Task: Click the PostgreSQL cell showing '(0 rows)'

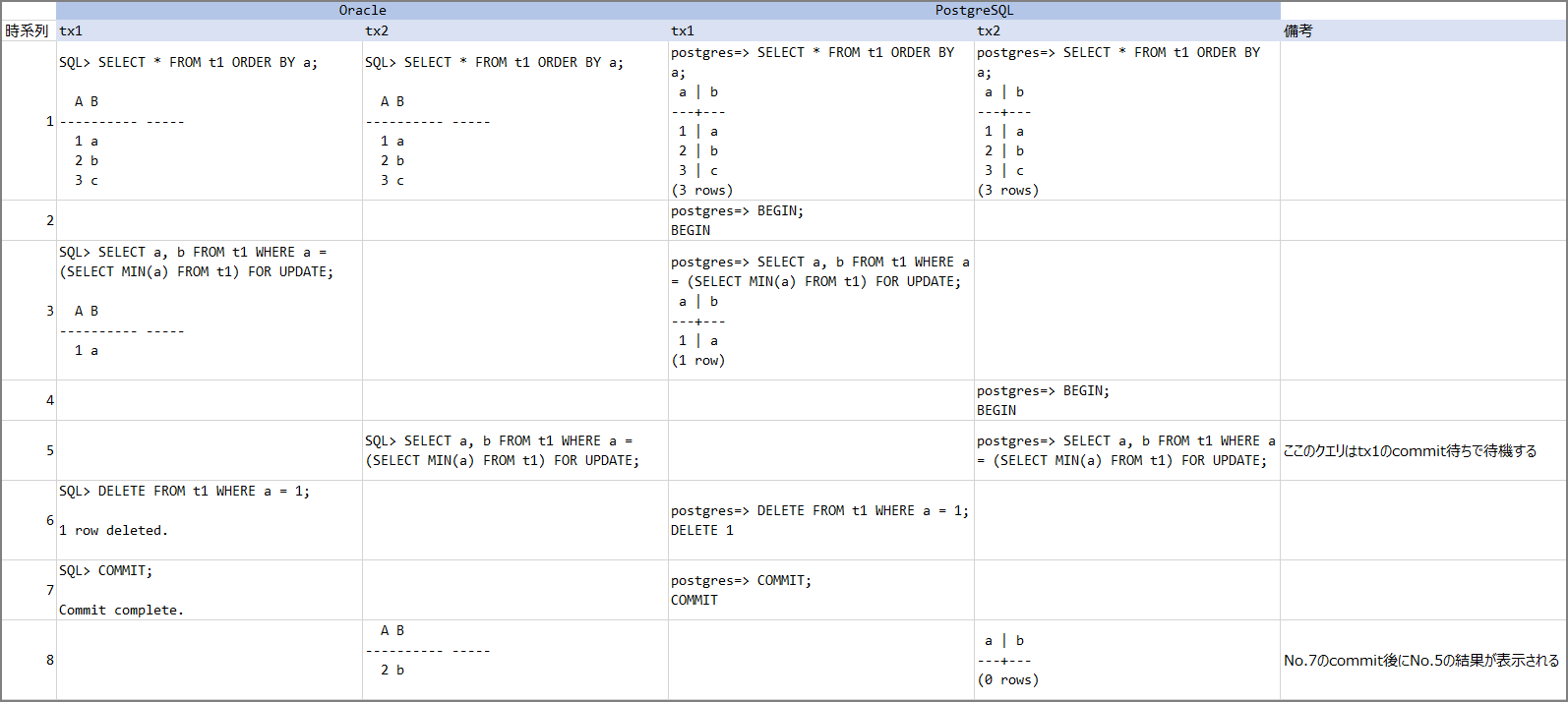Action: click(x=1126, y=660)
